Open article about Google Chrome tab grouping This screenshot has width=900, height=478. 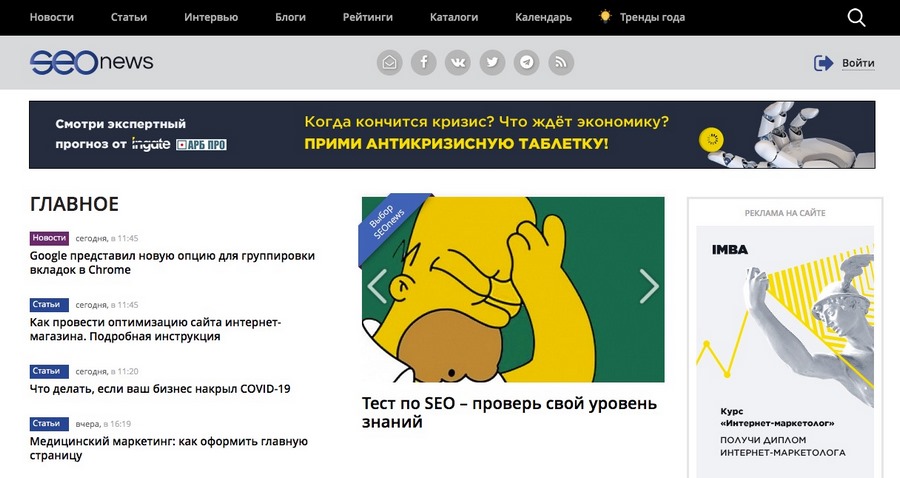172,262
